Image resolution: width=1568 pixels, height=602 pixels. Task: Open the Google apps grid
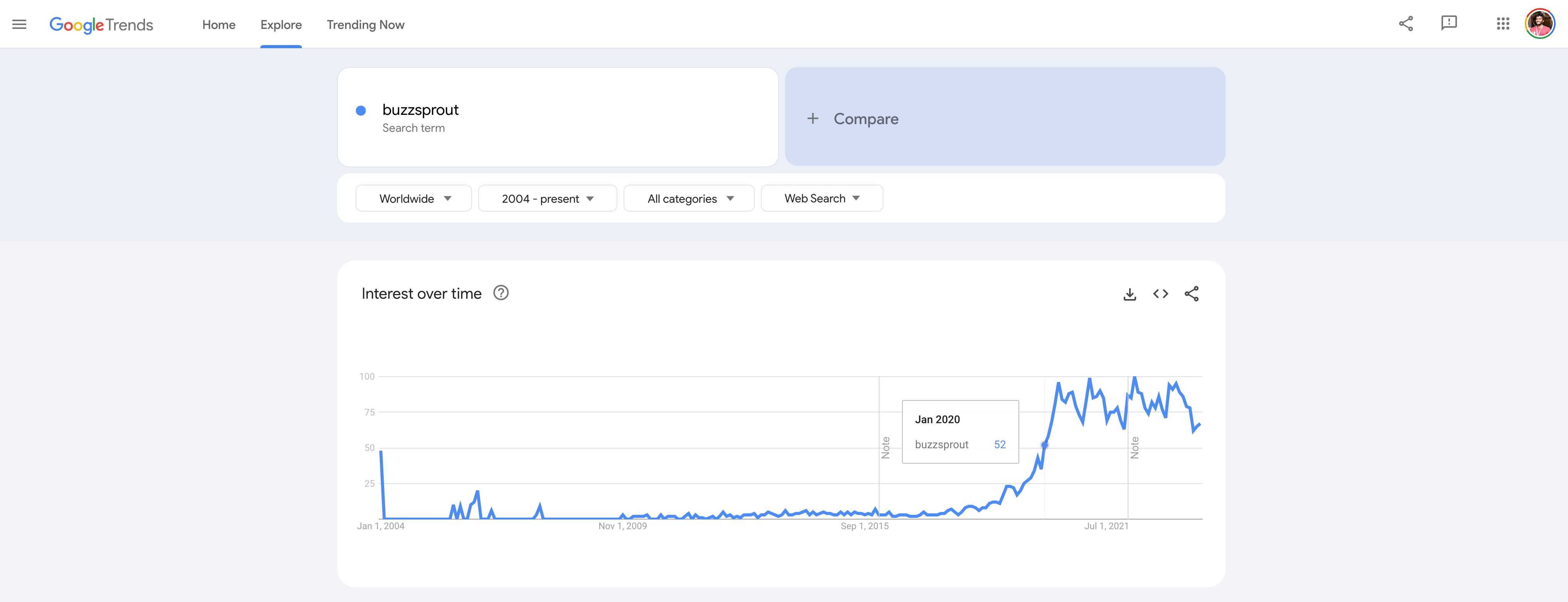pyautogui.click(x=1502, y=24)
